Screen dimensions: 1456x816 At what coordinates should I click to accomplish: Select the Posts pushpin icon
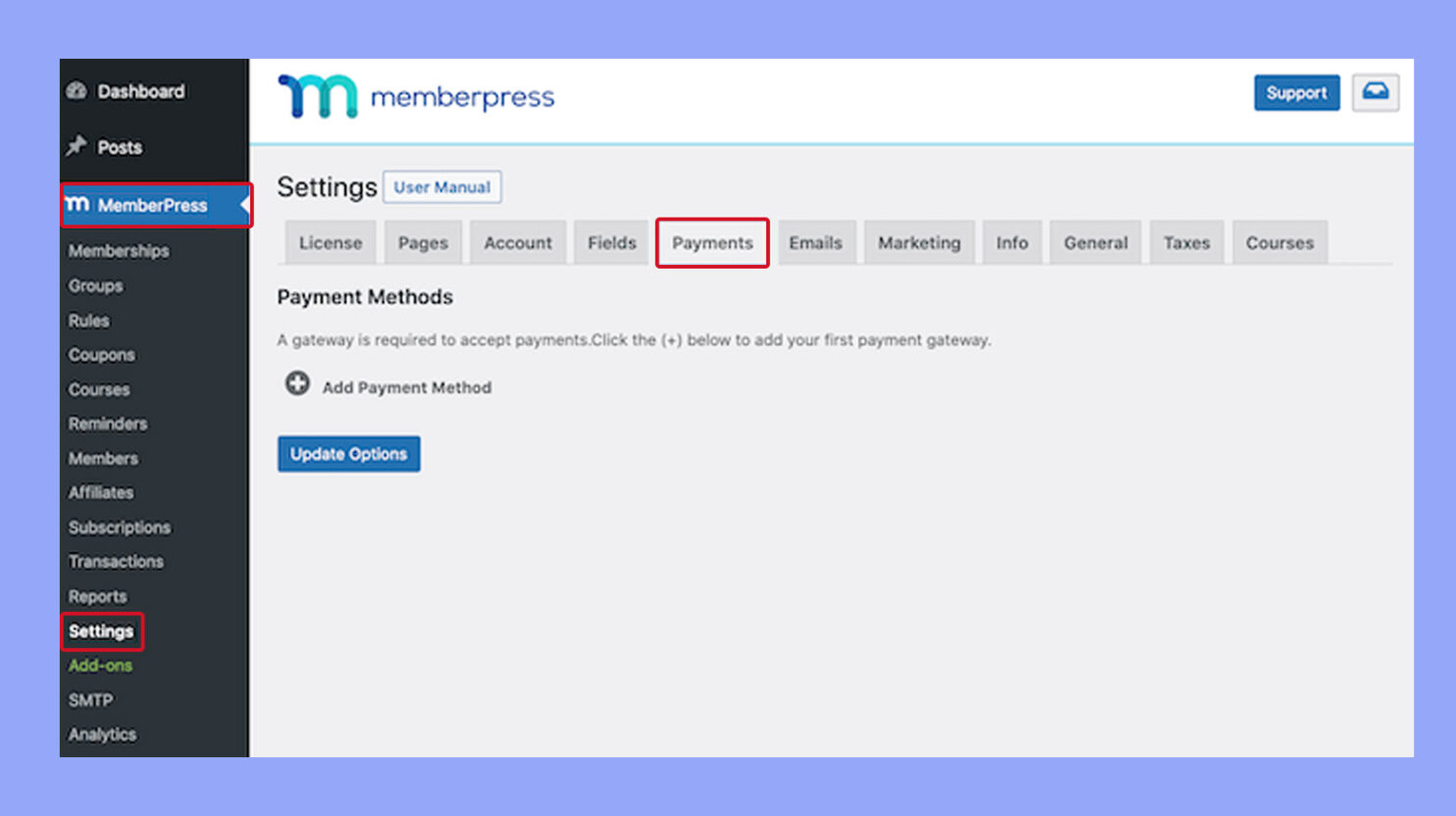(x=77, y=146)
